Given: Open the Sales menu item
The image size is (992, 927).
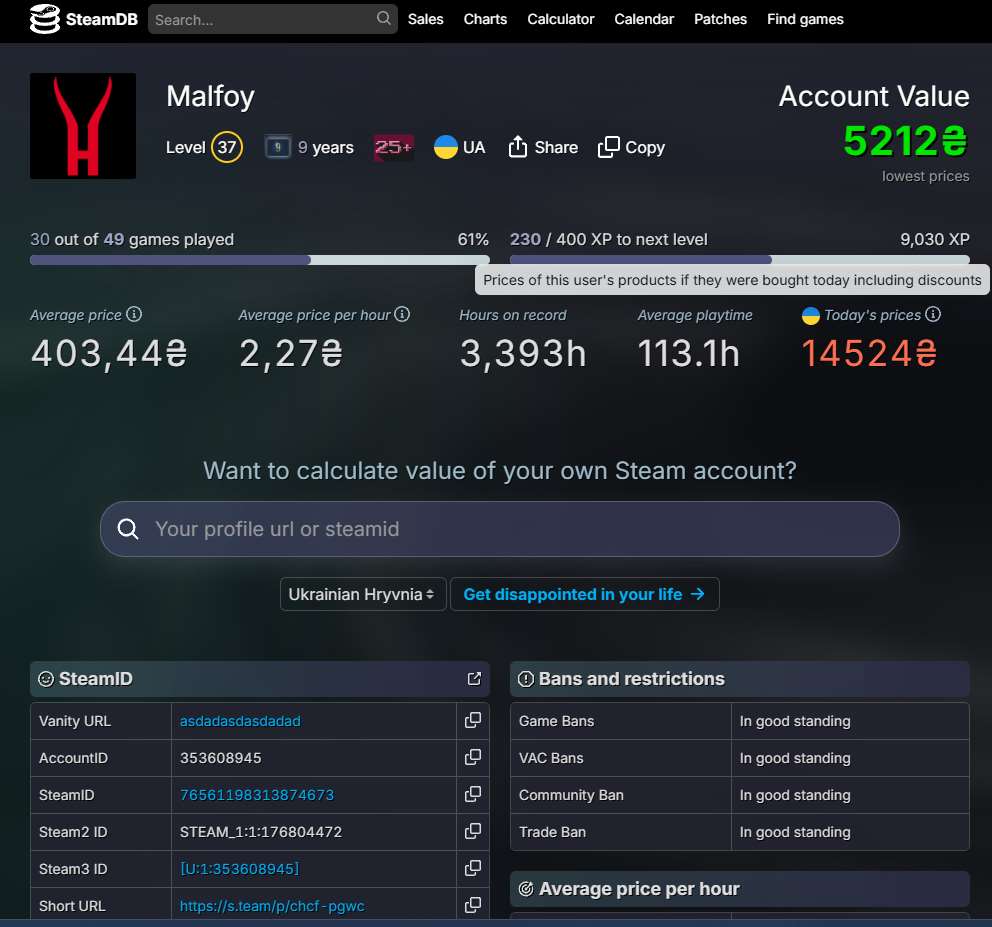Looking at the screenshot, I should point(425,19).
